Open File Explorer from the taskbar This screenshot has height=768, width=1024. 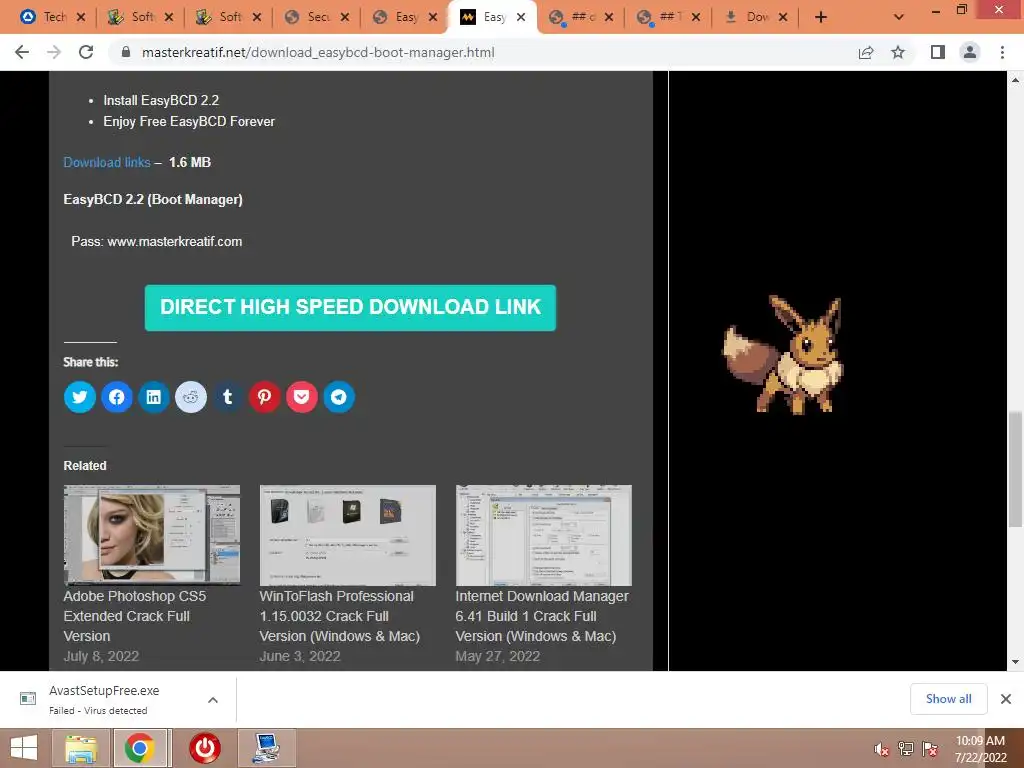81,748
